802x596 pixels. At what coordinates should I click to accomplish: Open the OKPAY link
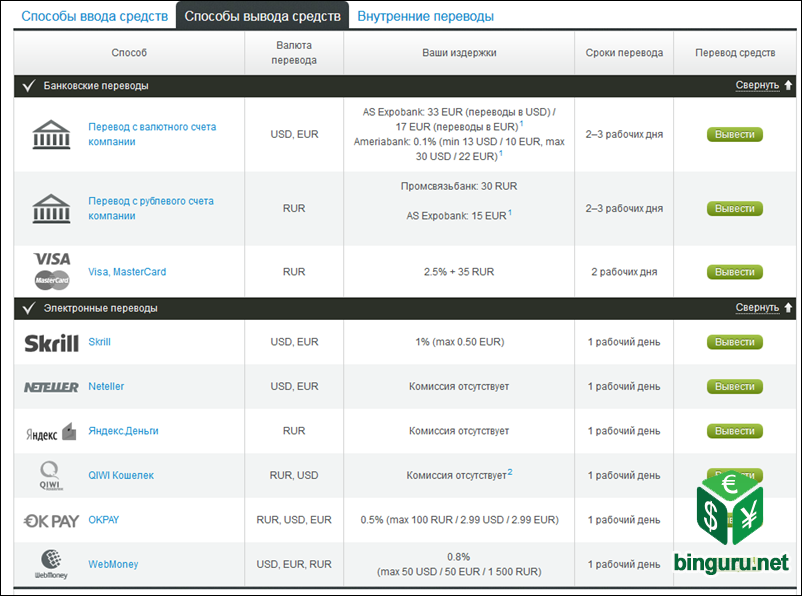103,520
